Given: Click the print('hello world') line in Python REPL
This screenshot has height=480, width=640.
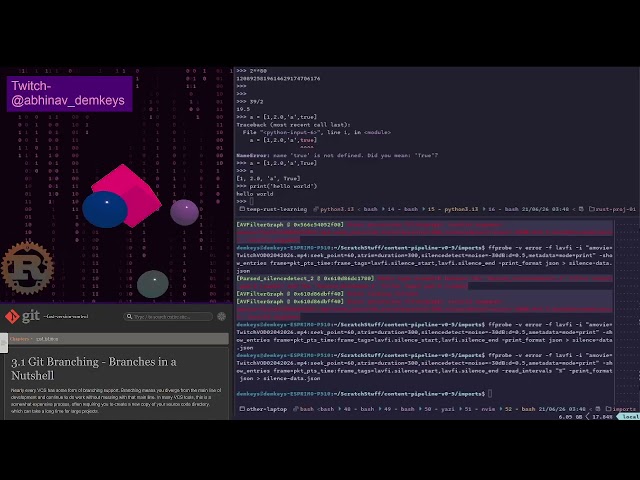Looking at the screenshot, I should click(x=277, y=186).
